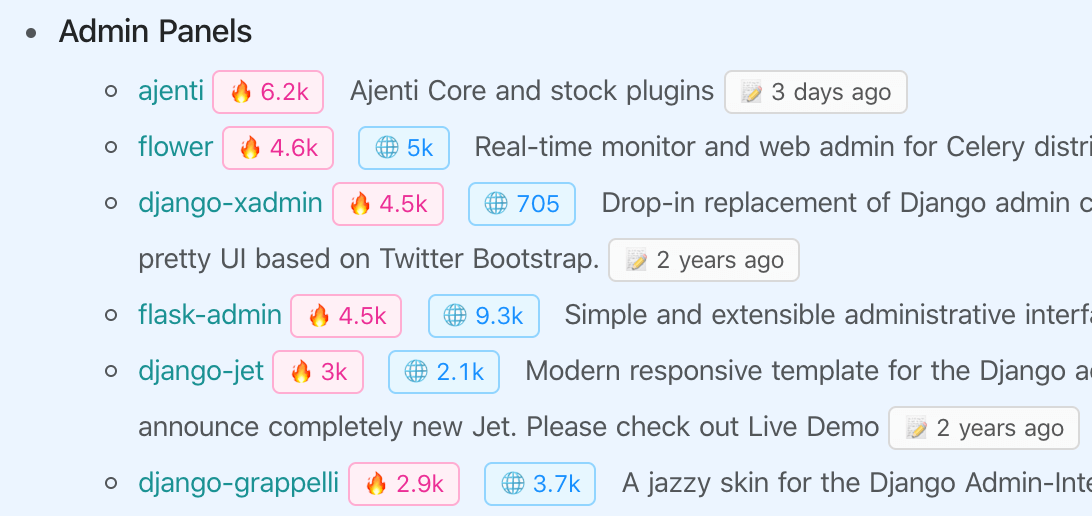Viewport: 1092px width, 516px height.
Task: Open the django-grappelli link
Action: [239, 483]
